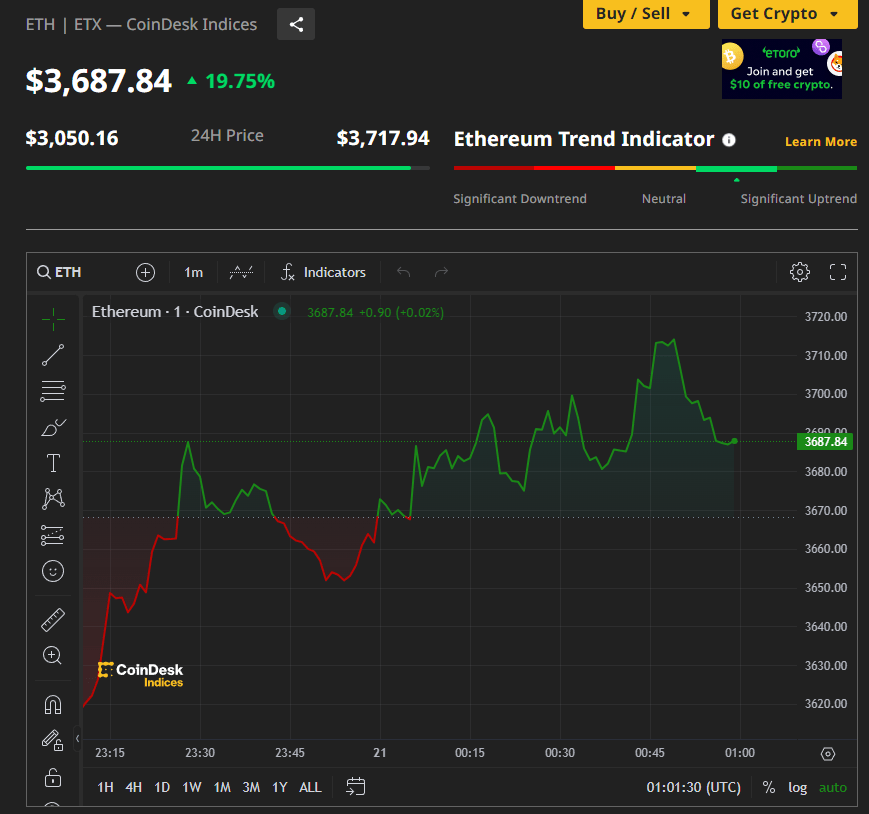This screenshot has width=869, height=814.
Task: Open the 1m interval selector
Action: click(193, 272)
